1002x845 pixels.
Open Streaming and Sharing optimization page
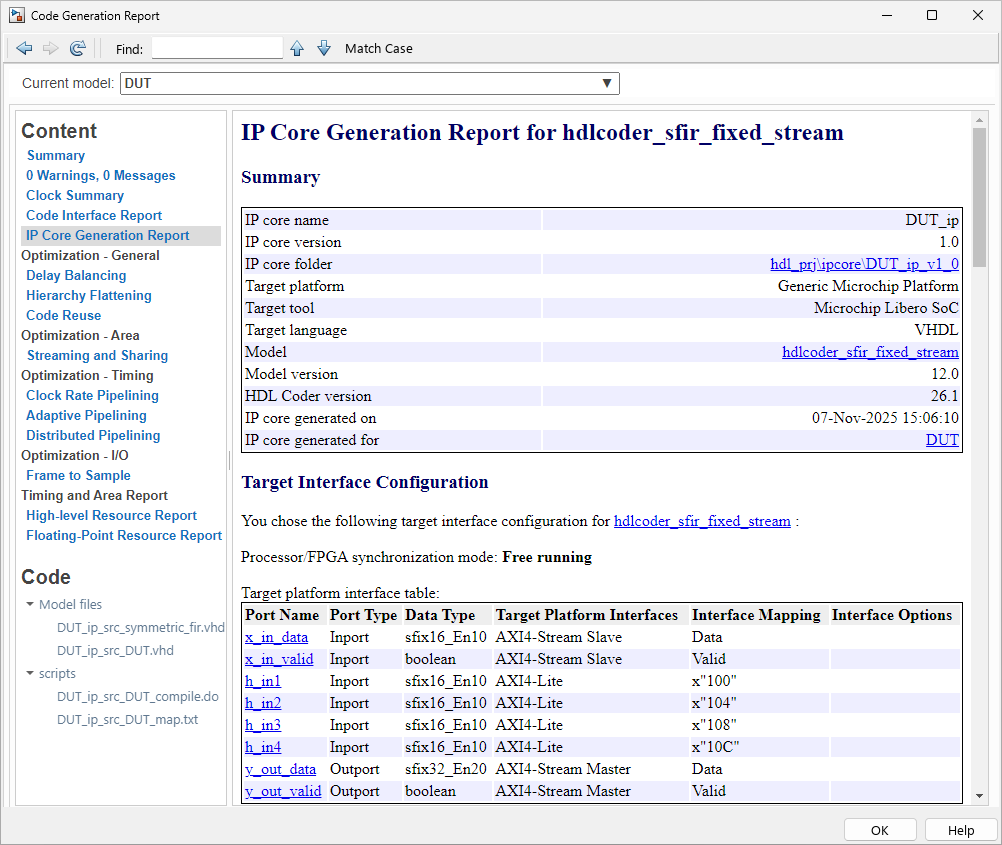point(96,355)
